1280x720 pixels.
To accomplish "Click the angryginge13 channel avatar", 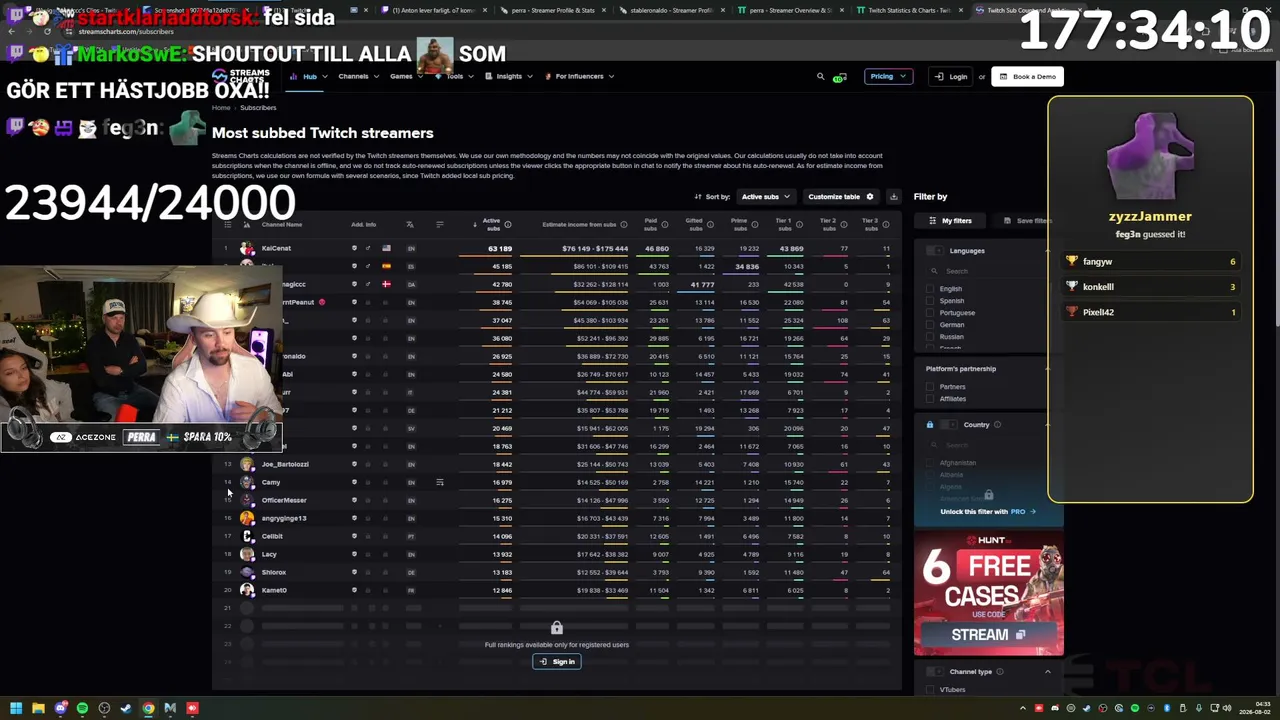I will tap(247, 518).
